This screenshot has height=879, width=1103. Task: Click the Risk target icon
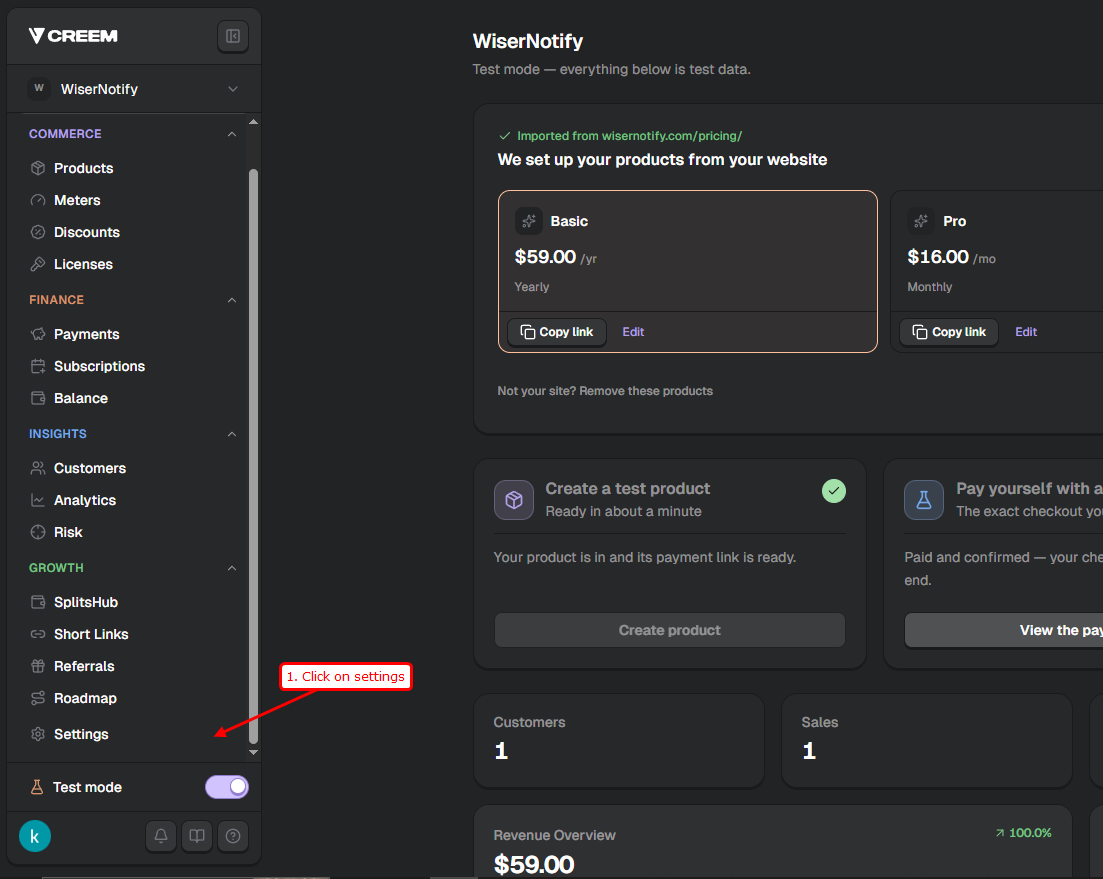coord(38,532)
